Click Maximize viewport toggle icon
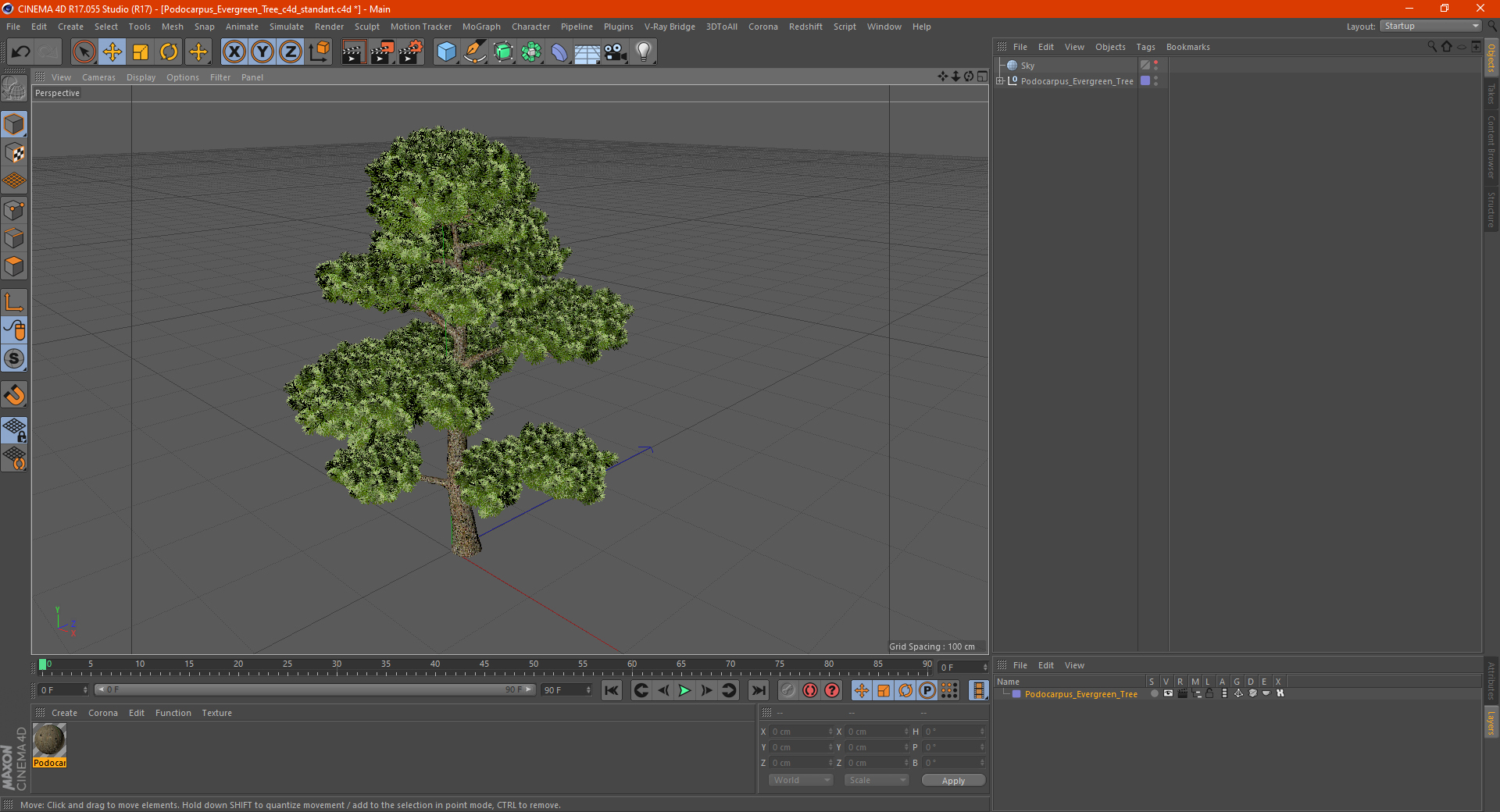1500x812 pixels. coord(982,77)
